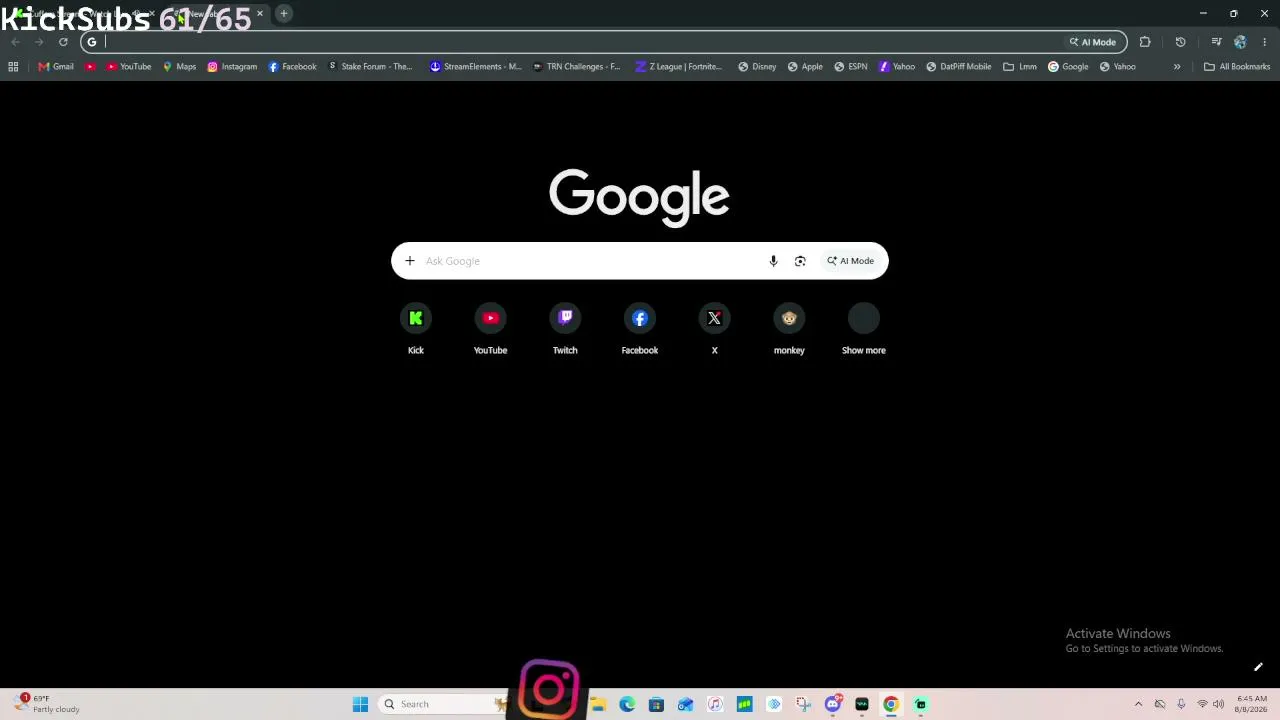
Task: Open the Windows Start menu
Action: coord(360,704)
